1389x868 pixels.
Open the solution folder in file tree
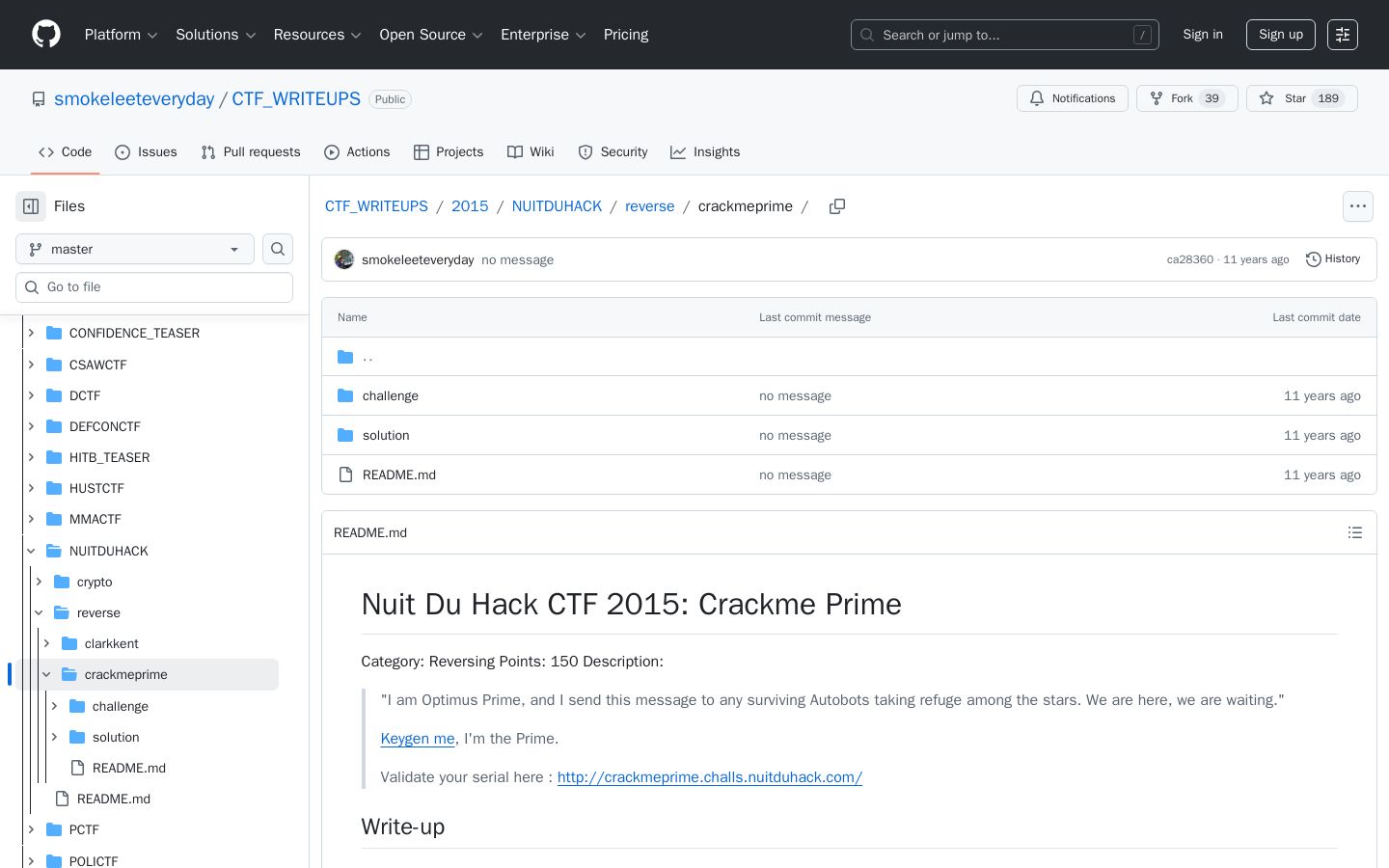(x=116, y=737)
